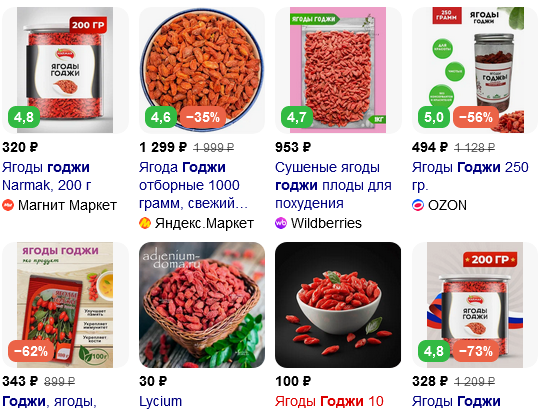The height and width of the screenshot is (409, 539).
Task: Click the −73% discount badge
Action: [476, 351]
